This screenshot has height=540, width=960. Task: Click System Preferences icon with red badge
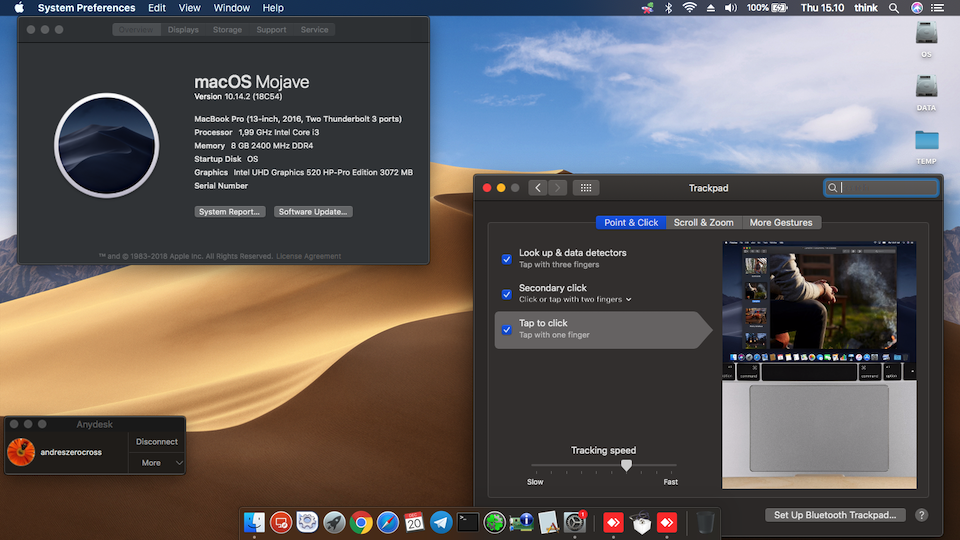click(x=575, y=522)
